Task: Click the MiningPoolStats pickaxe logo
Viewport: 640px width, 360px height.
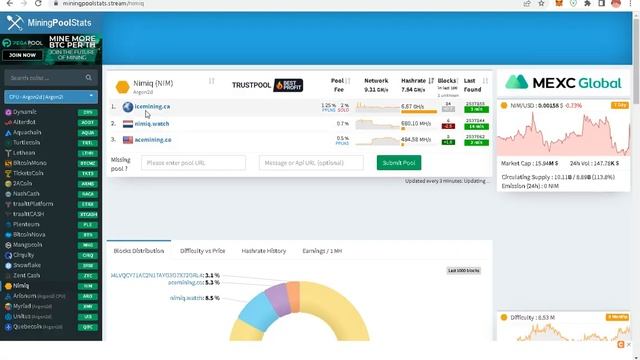Action: click(15, 22)
